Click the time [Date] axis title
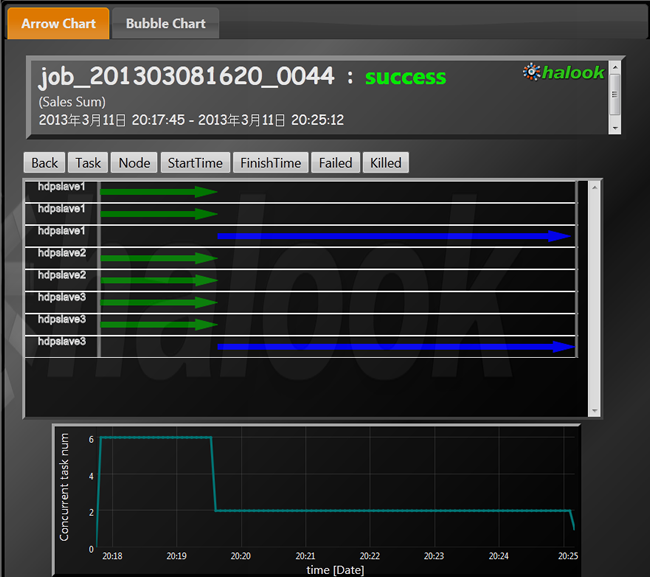 335,570
